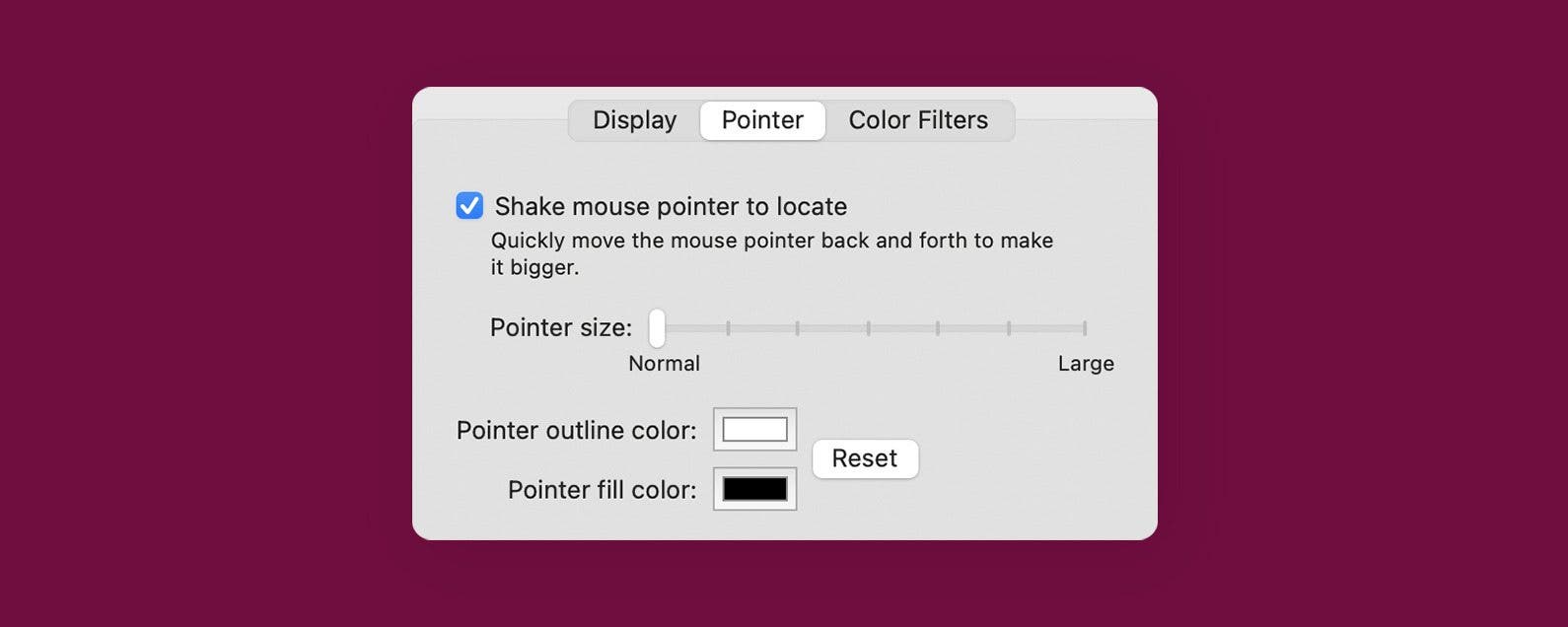Click the Normal label under the slider
The image size is (1568, 627).
(664, 363)
